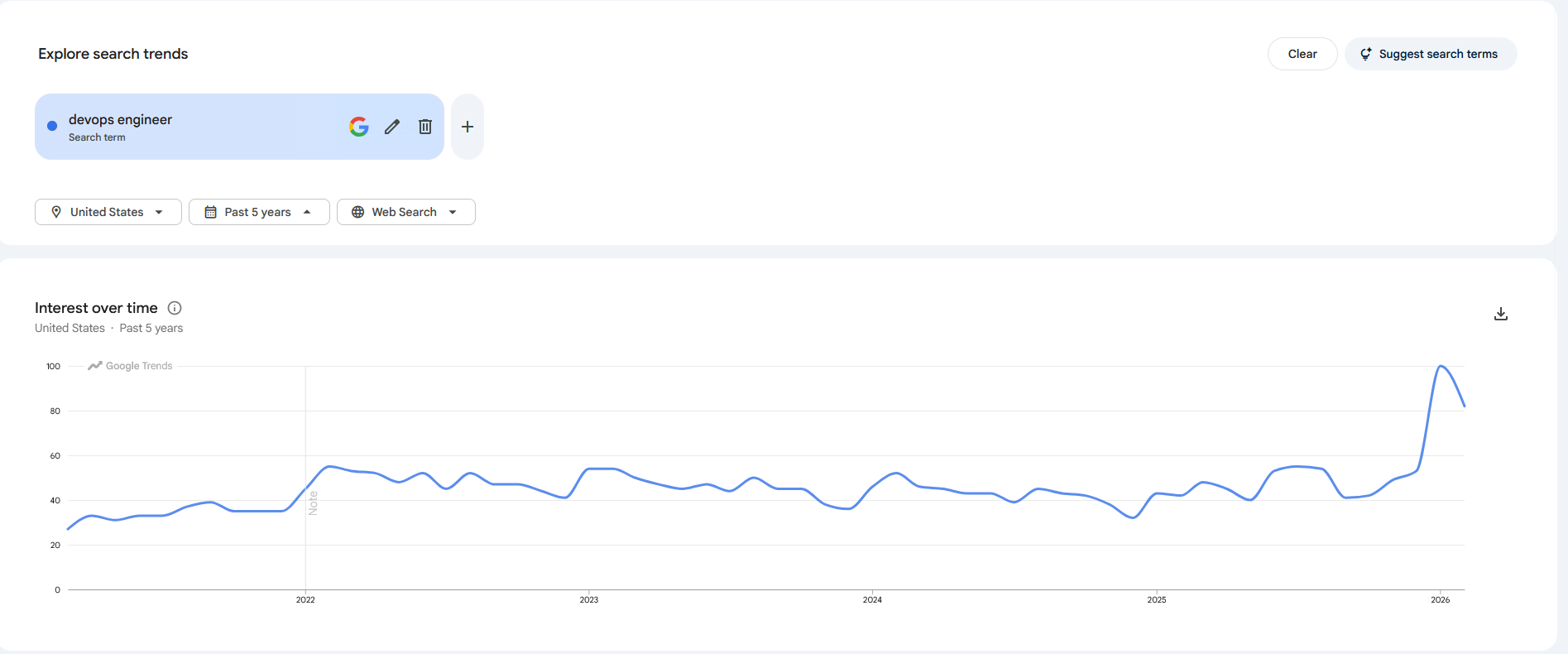Click the 2023 label on the time axis

pos(589,599)
